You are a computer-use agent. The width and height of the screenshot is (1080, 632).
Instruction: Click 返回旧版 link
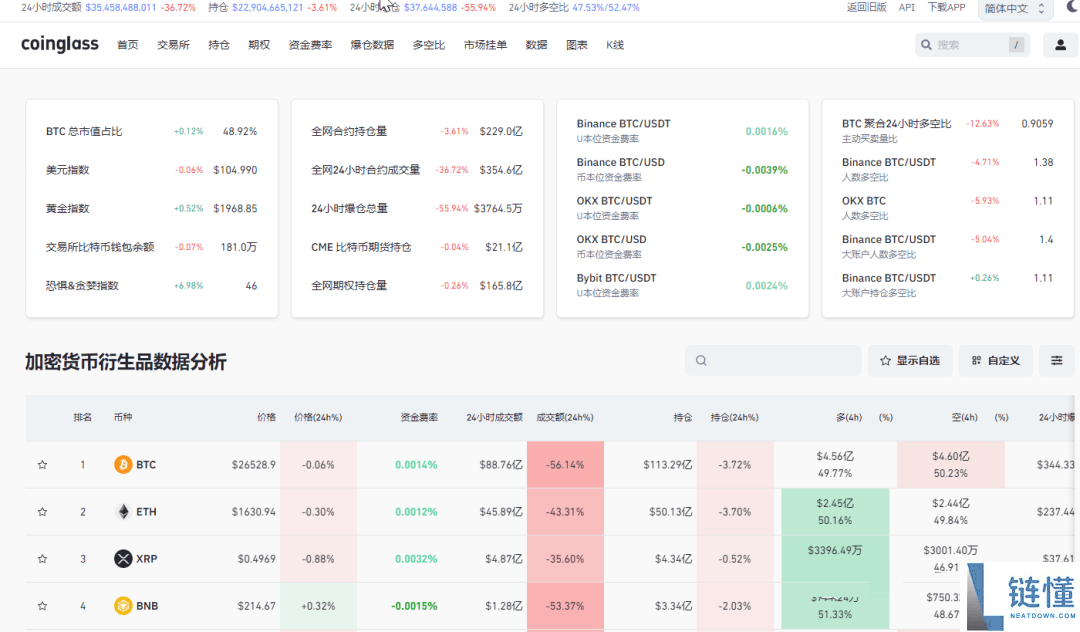pos(866,8)
